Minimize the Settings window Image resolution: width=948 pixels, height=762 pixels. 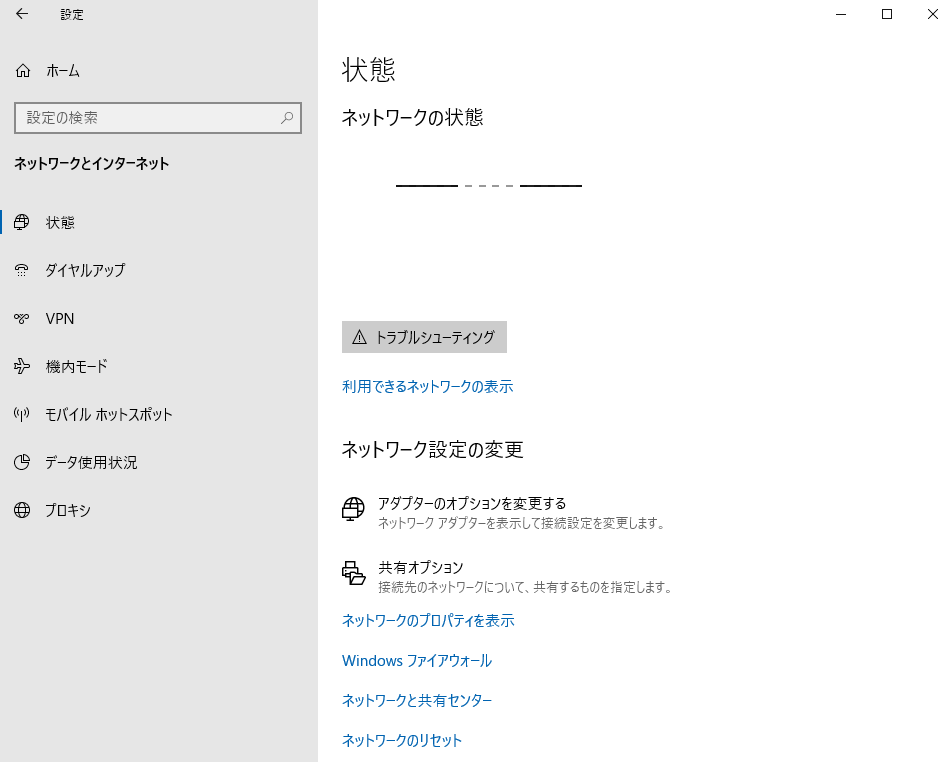(x=841, y=14)
